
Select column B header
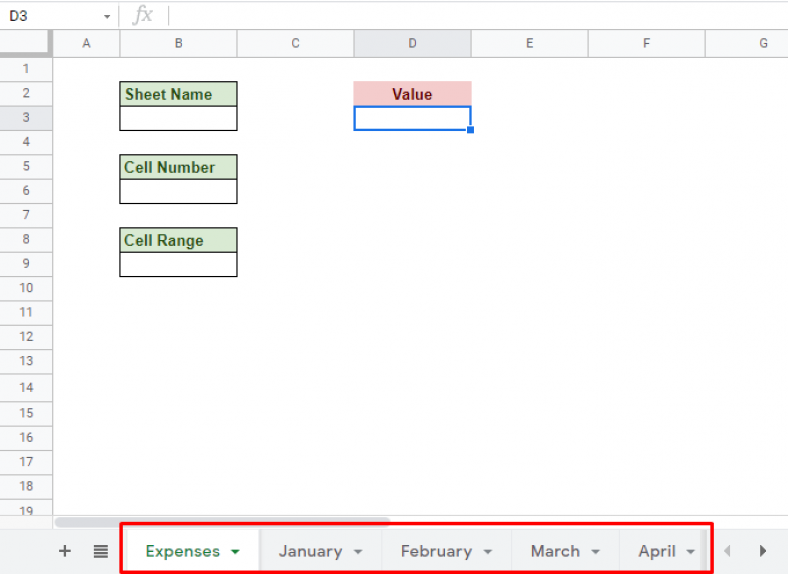pos(178,43)
